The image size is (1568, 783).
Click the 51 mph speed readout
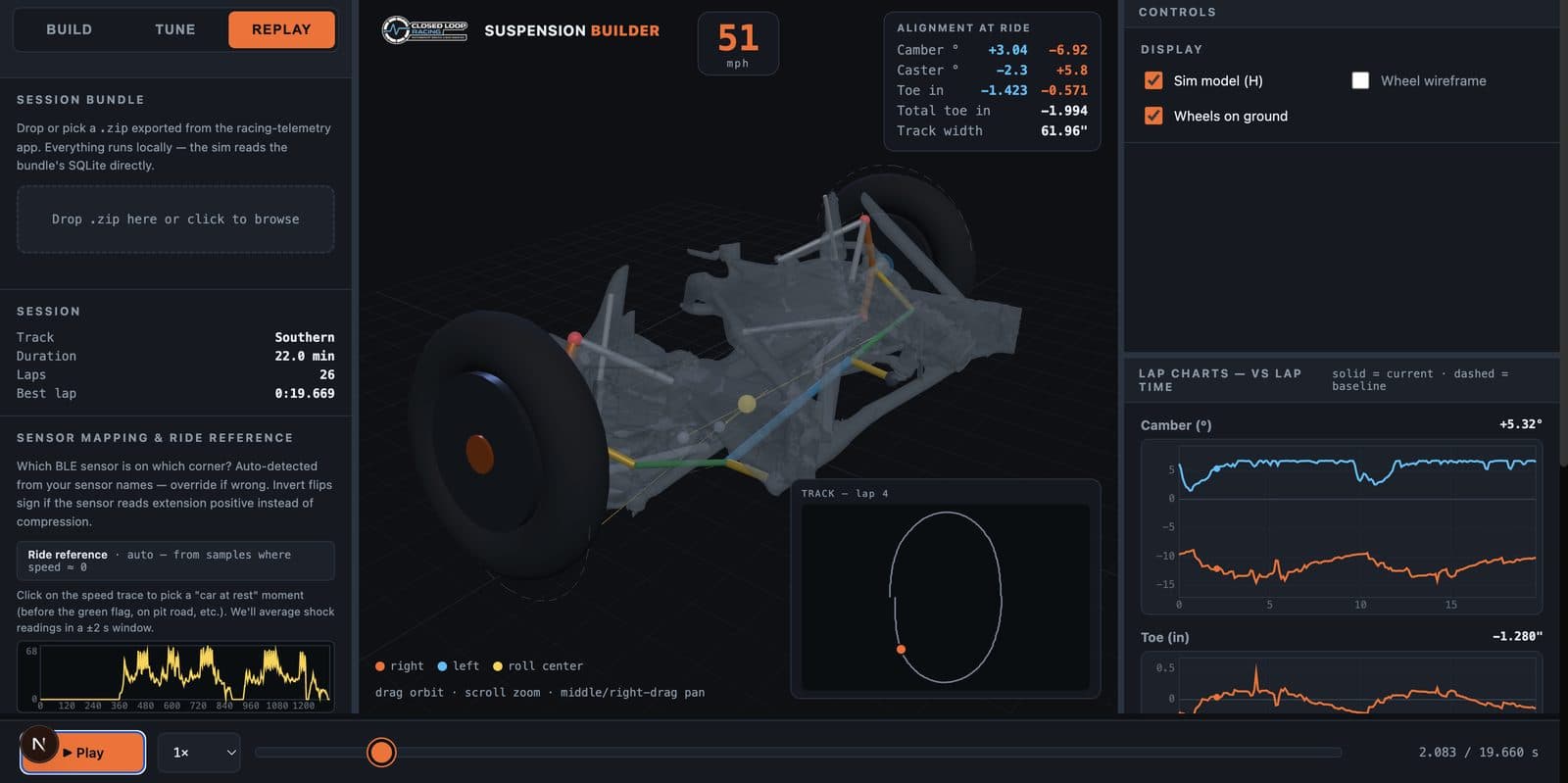pyautogui.click(x=738, y=44)
